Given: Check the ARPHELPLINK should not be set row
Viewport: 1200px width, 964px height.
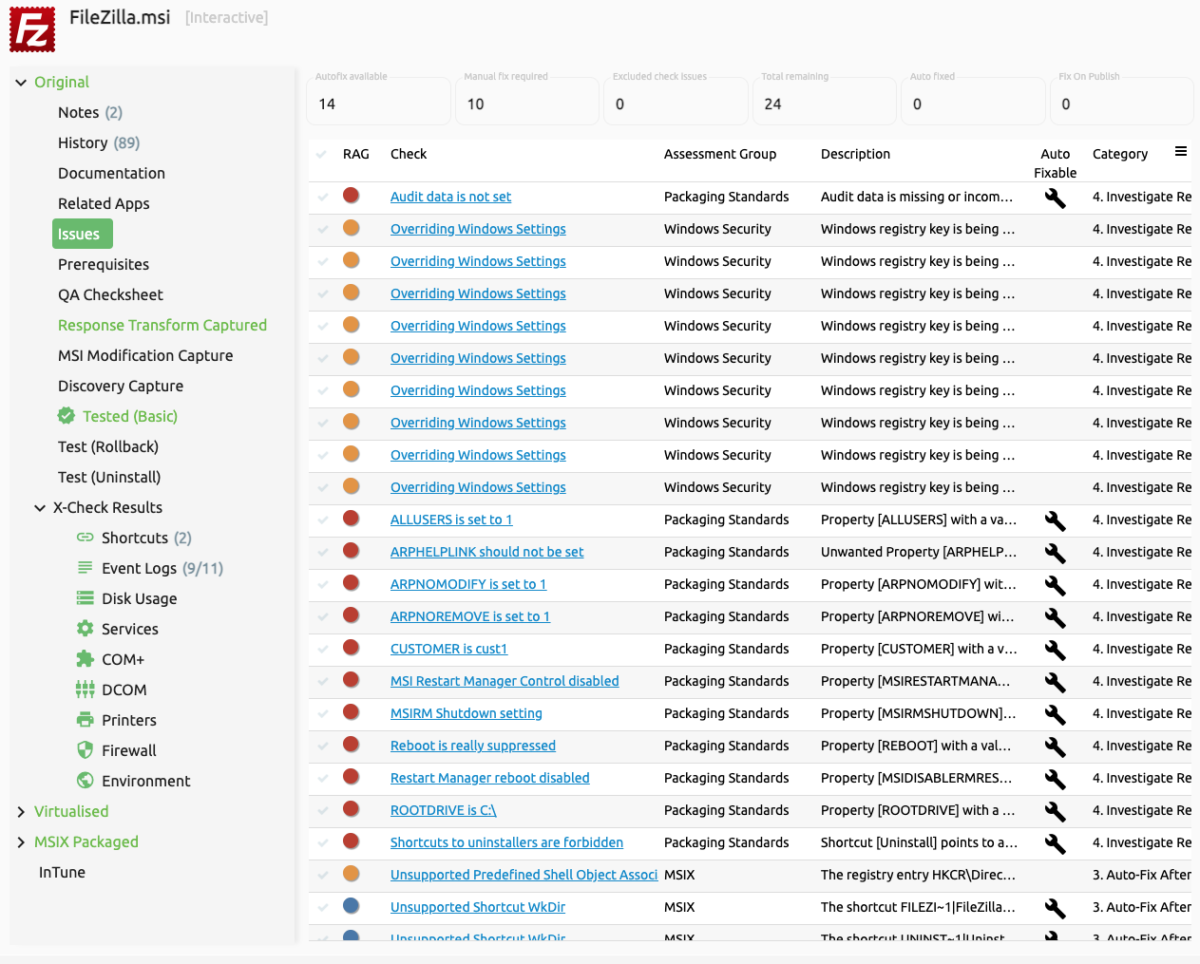Looking at the screenshot, I should point(322,552).
